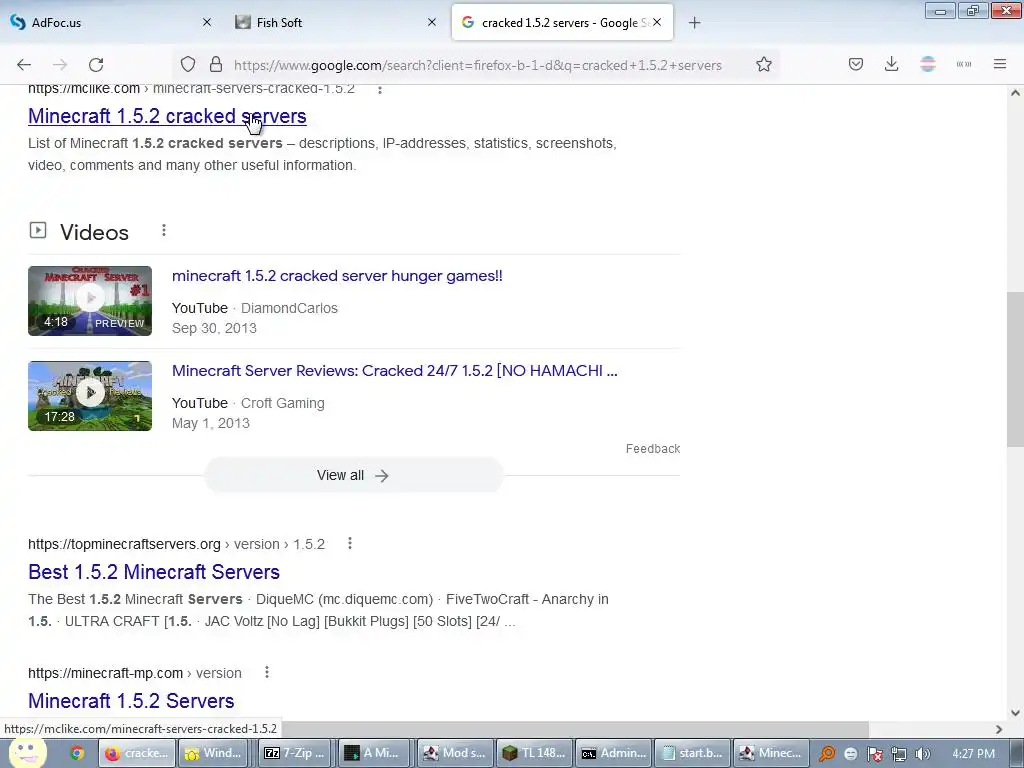Switch to the 'Wind...' taskbar window
Image resolution: width=1024 pixels, height=768 pixels.
[x=213, y=753]
